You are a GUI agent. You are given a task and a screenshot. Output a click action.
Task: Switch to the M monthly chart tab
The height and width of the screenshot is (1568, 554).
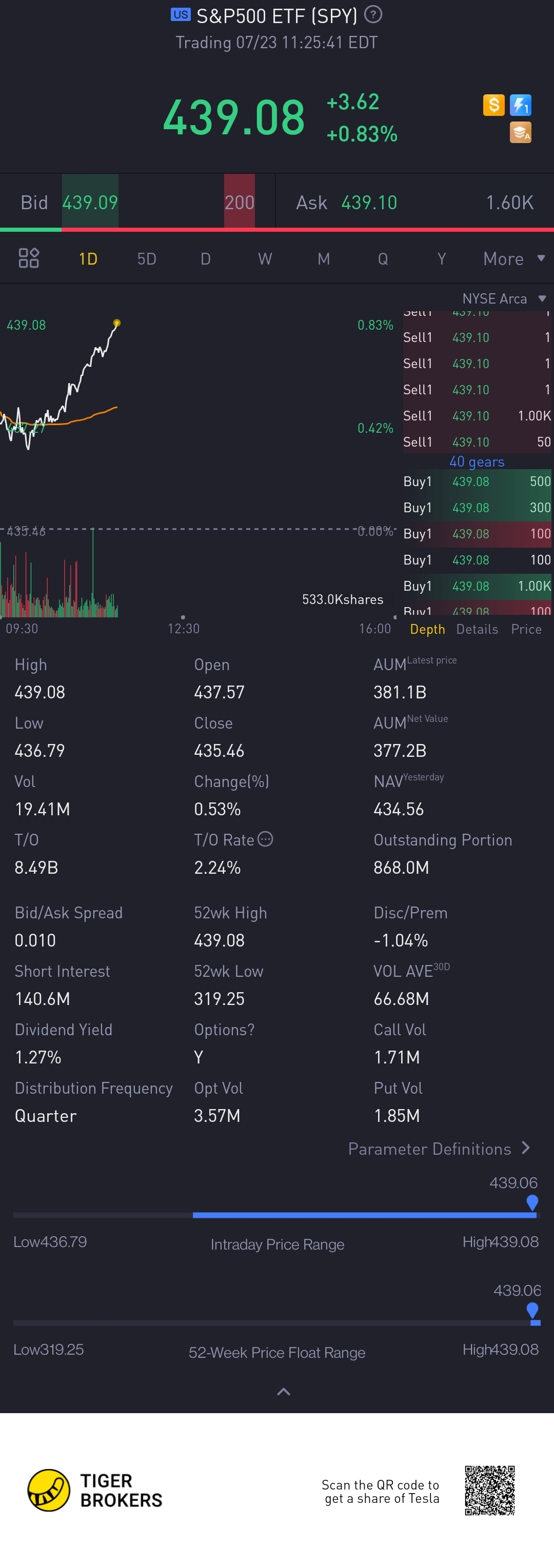point(324,259)
